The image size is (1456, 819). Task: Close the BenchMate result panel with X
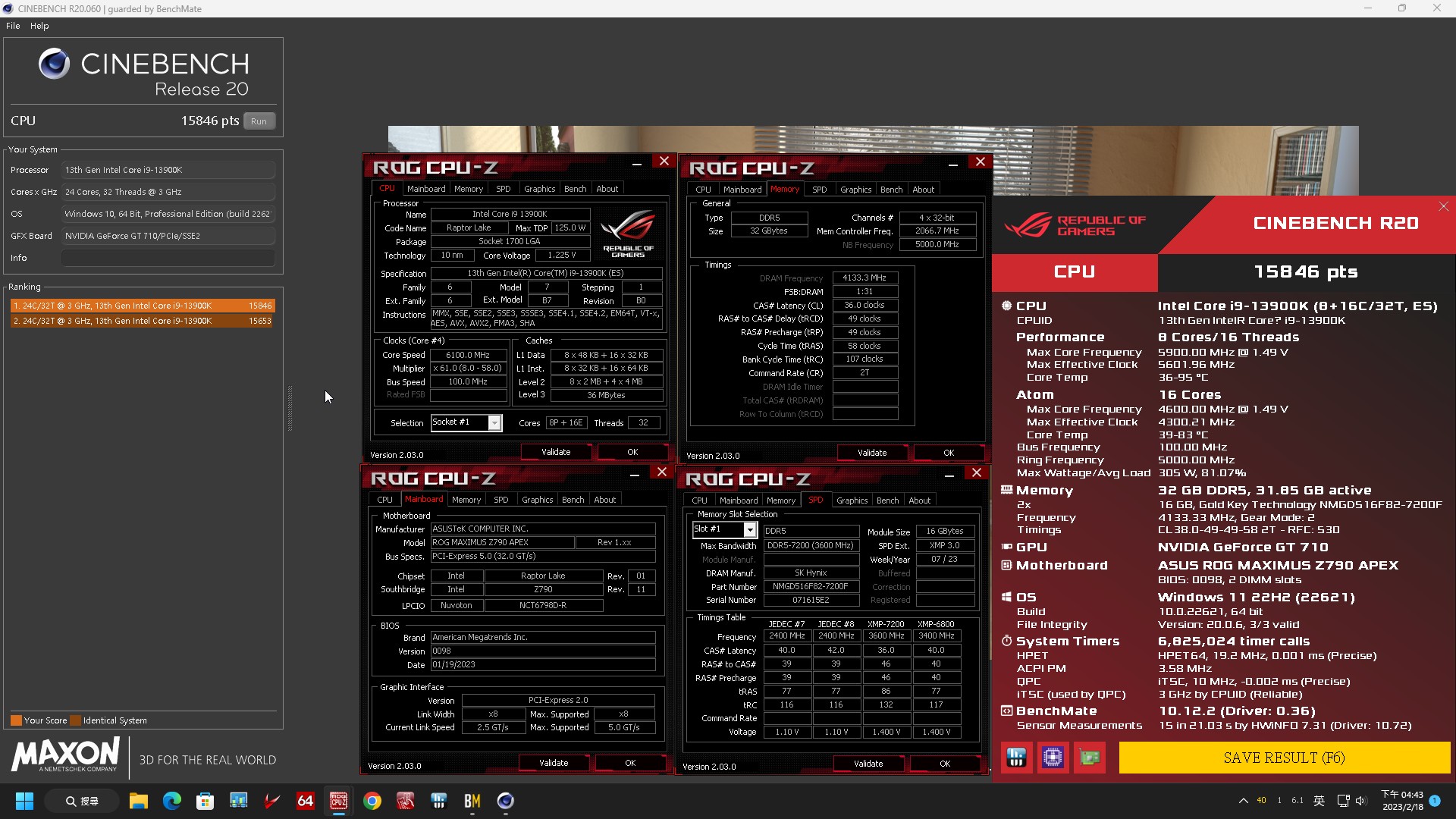pyautogui.click(x=1444, y=206)
